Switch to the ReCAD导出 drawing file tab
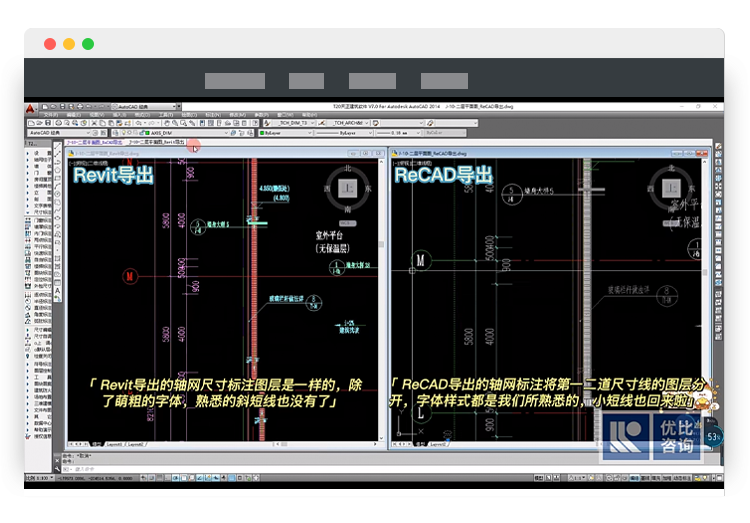The image size is (750, 523). [95, 142]
